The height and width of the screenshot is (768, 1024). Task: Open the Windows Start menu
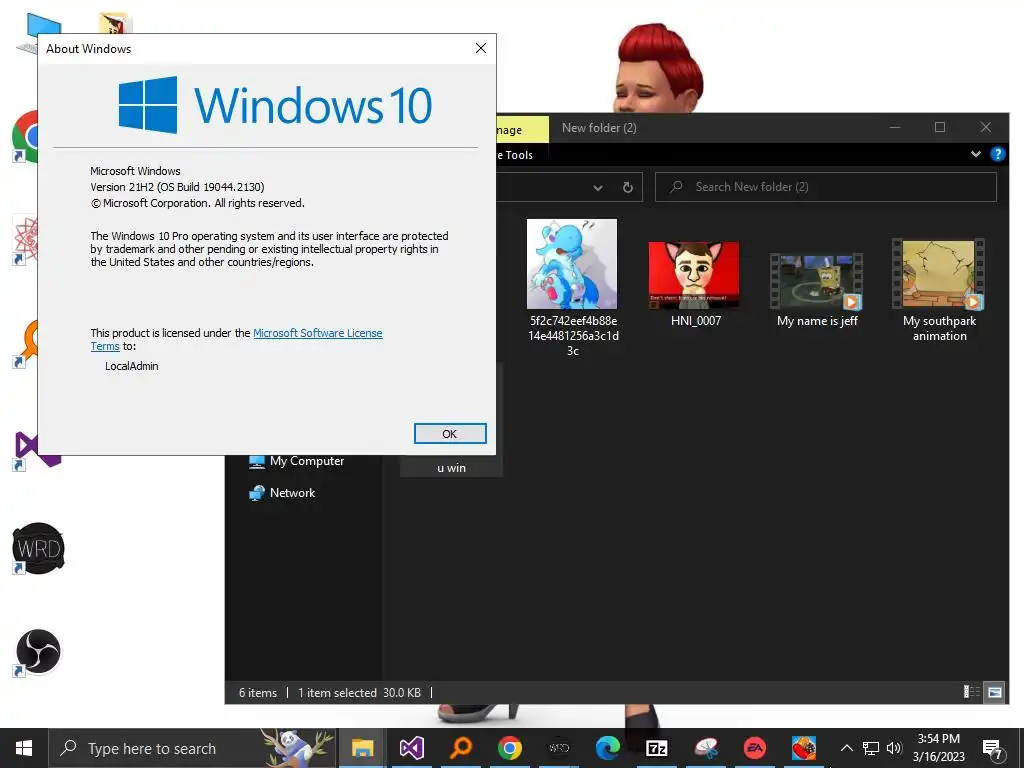[24, 748]
